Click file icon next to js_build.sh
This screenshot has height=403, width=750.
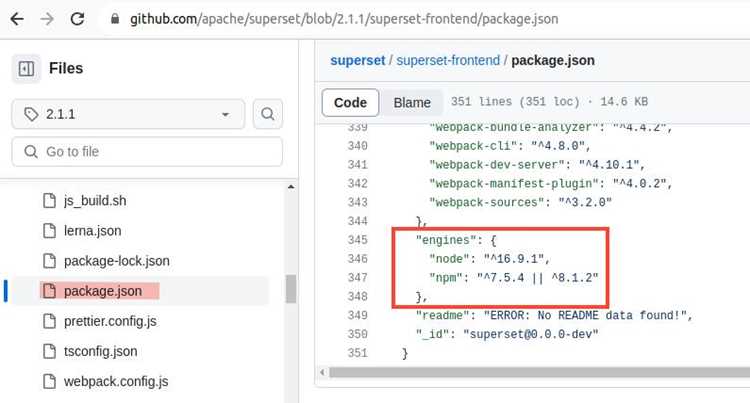tap(49, 201)
